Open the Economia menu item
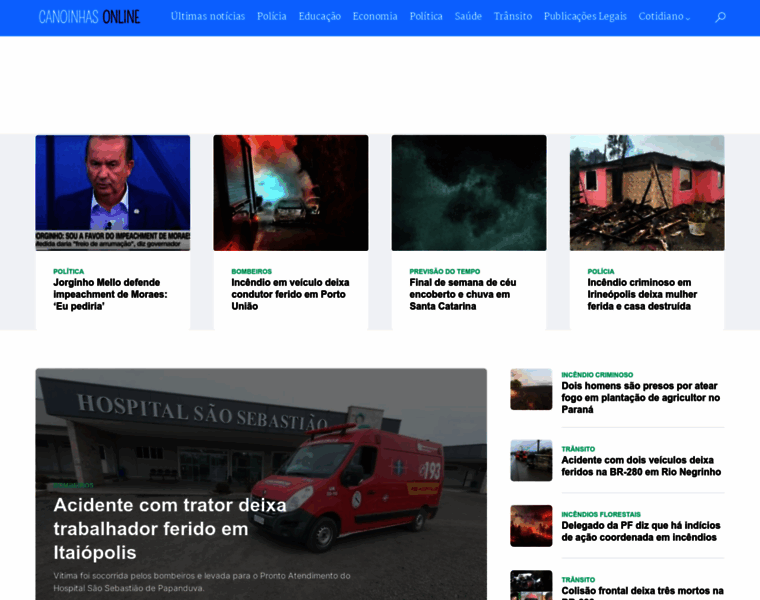The image size is (760, 600). [375, 17]
